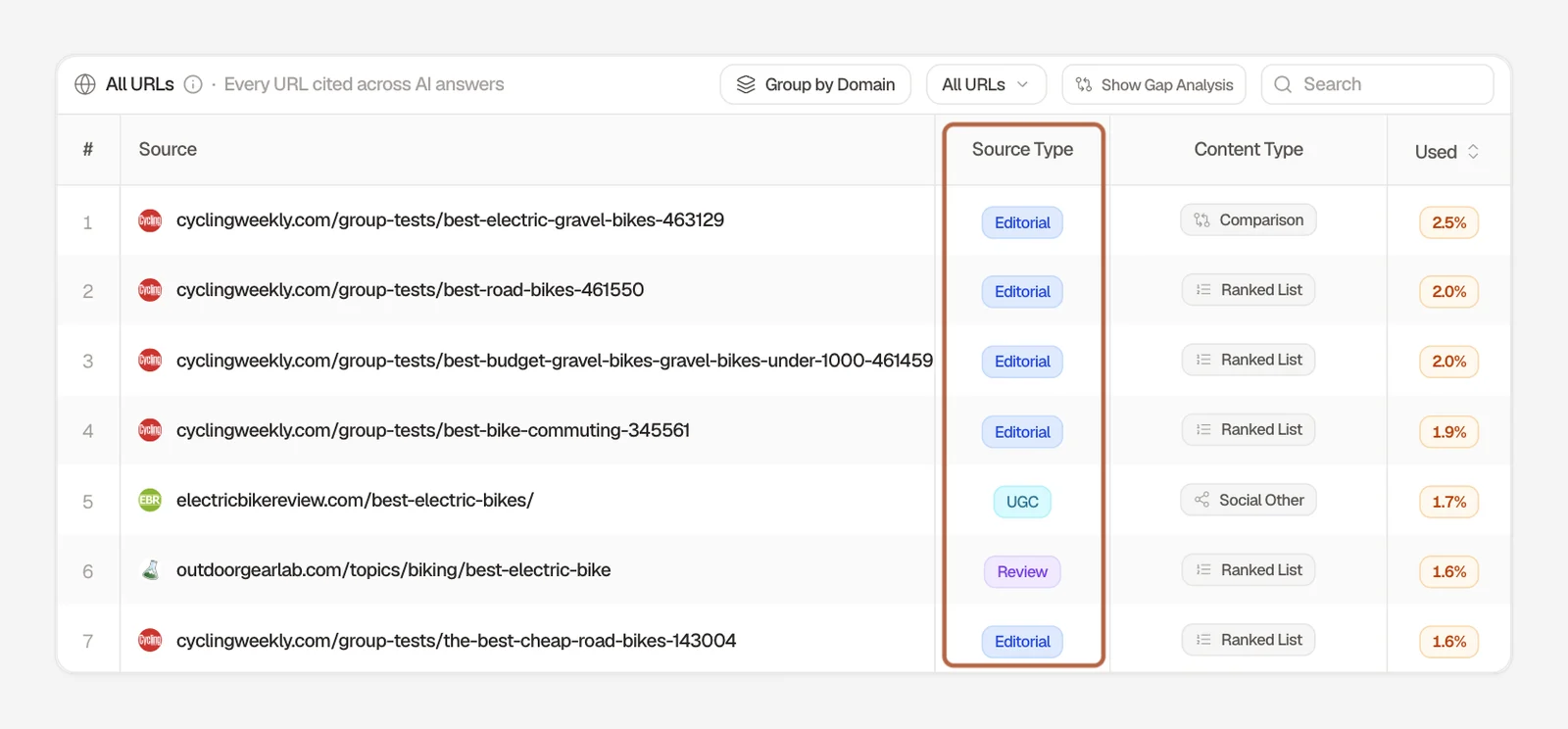Open cyclingweekly.com the-best-cheap-road-bikes-143004 URL
1568x729 pixels.
[x=456, y=640]
